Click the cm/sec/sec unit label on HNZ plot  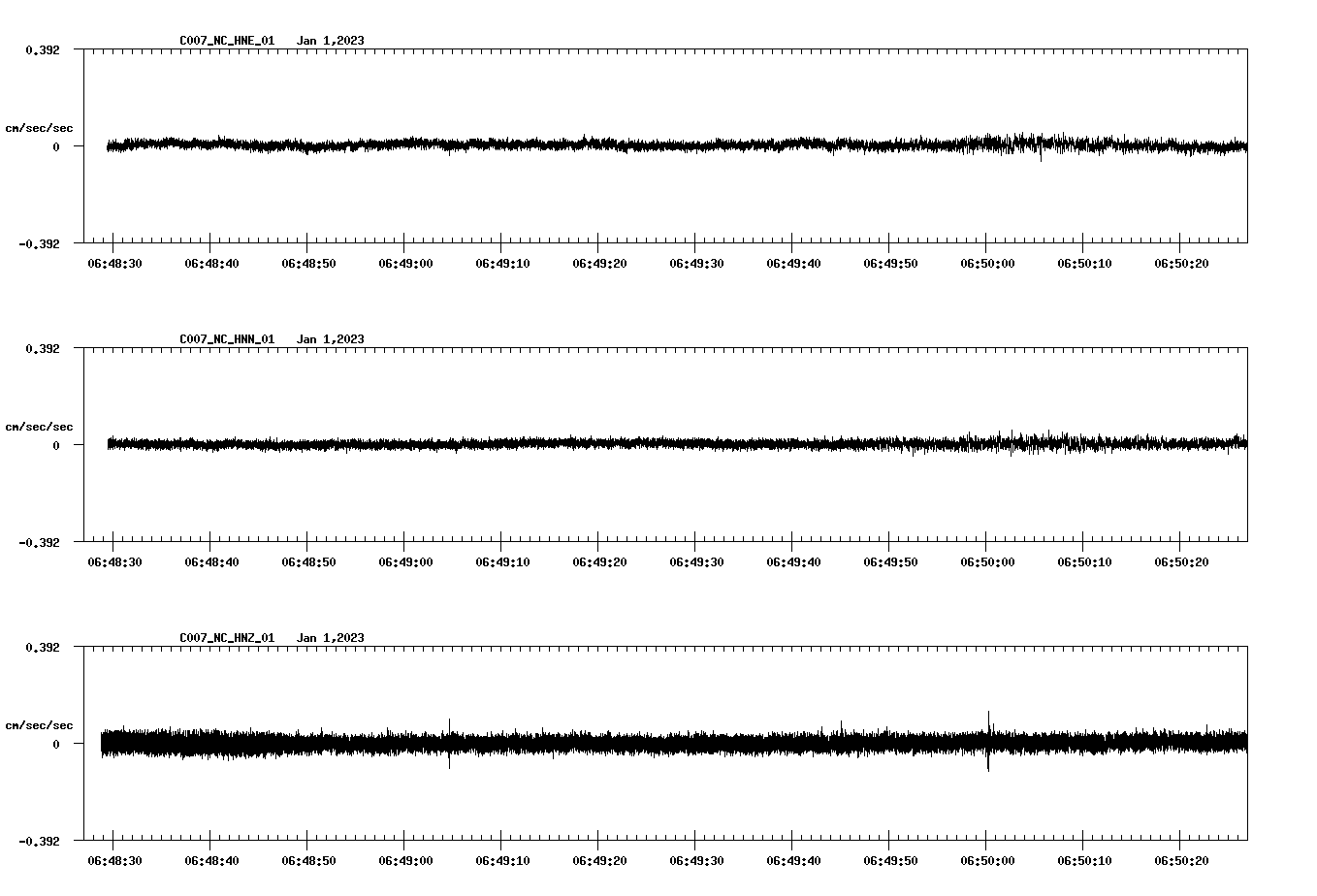point(39,725)
